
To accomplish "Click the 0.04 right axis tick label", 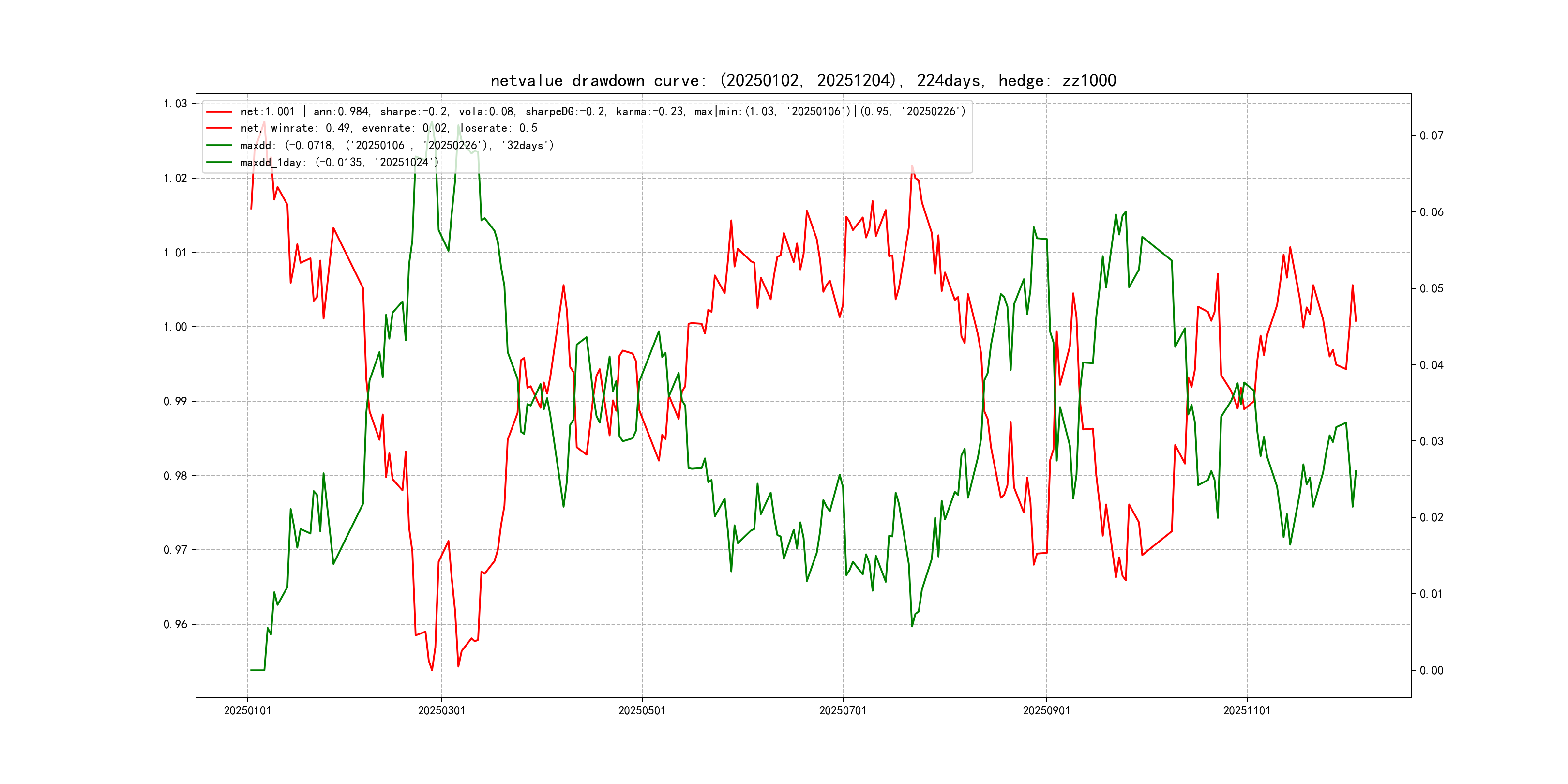I will tap(1431, 365).
